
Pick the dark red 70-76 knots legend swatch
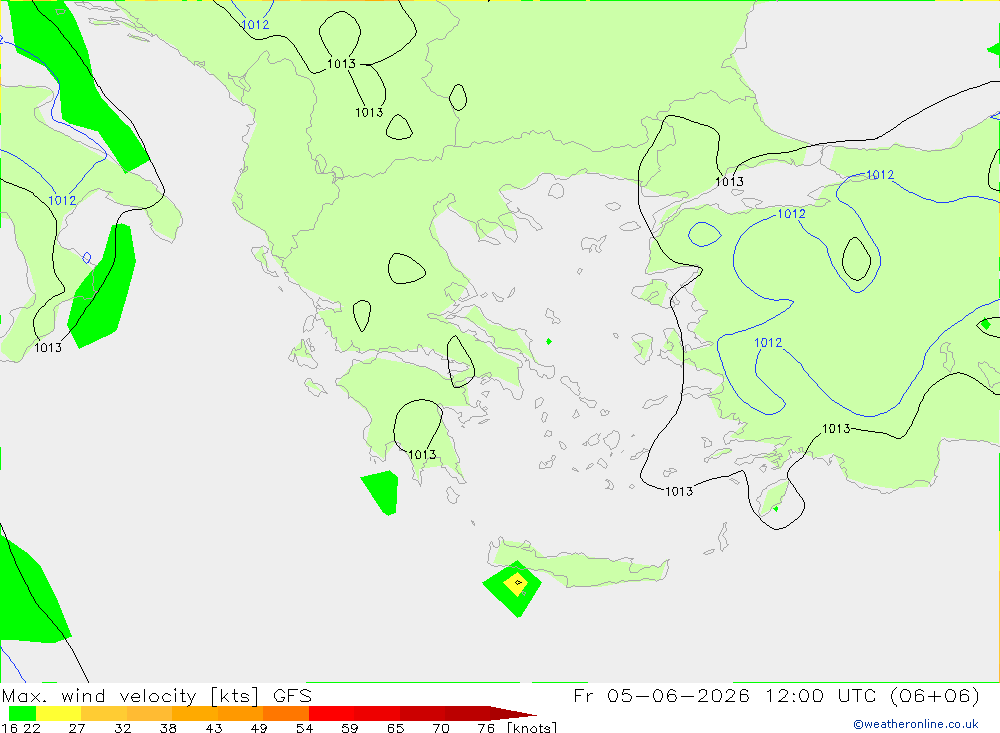click(x=468, y=713)
